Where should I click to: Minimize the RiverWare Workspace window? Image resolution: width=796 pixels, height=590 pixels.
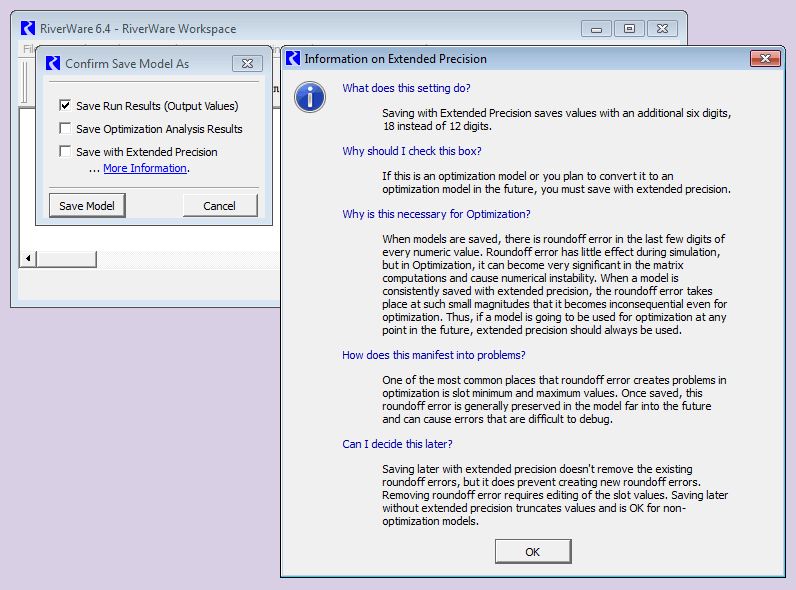click(x=596, y=29)
